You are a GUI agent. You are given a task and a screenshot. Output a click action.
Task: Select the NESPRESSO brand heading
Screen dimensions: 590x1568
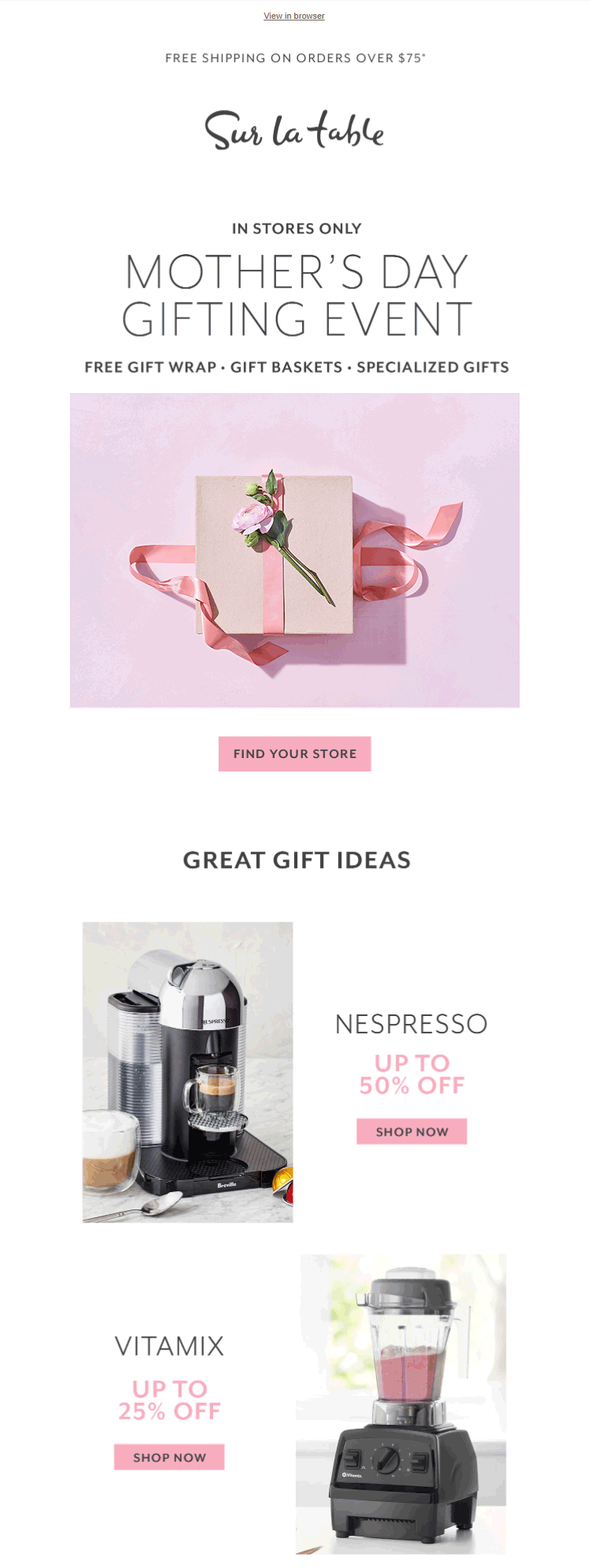coord(411,1024)
